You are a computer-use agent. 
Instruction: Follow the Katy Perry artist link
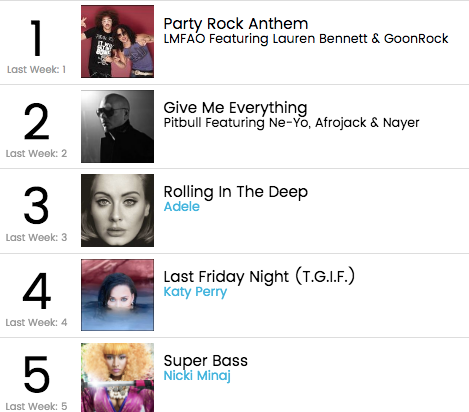195,292
